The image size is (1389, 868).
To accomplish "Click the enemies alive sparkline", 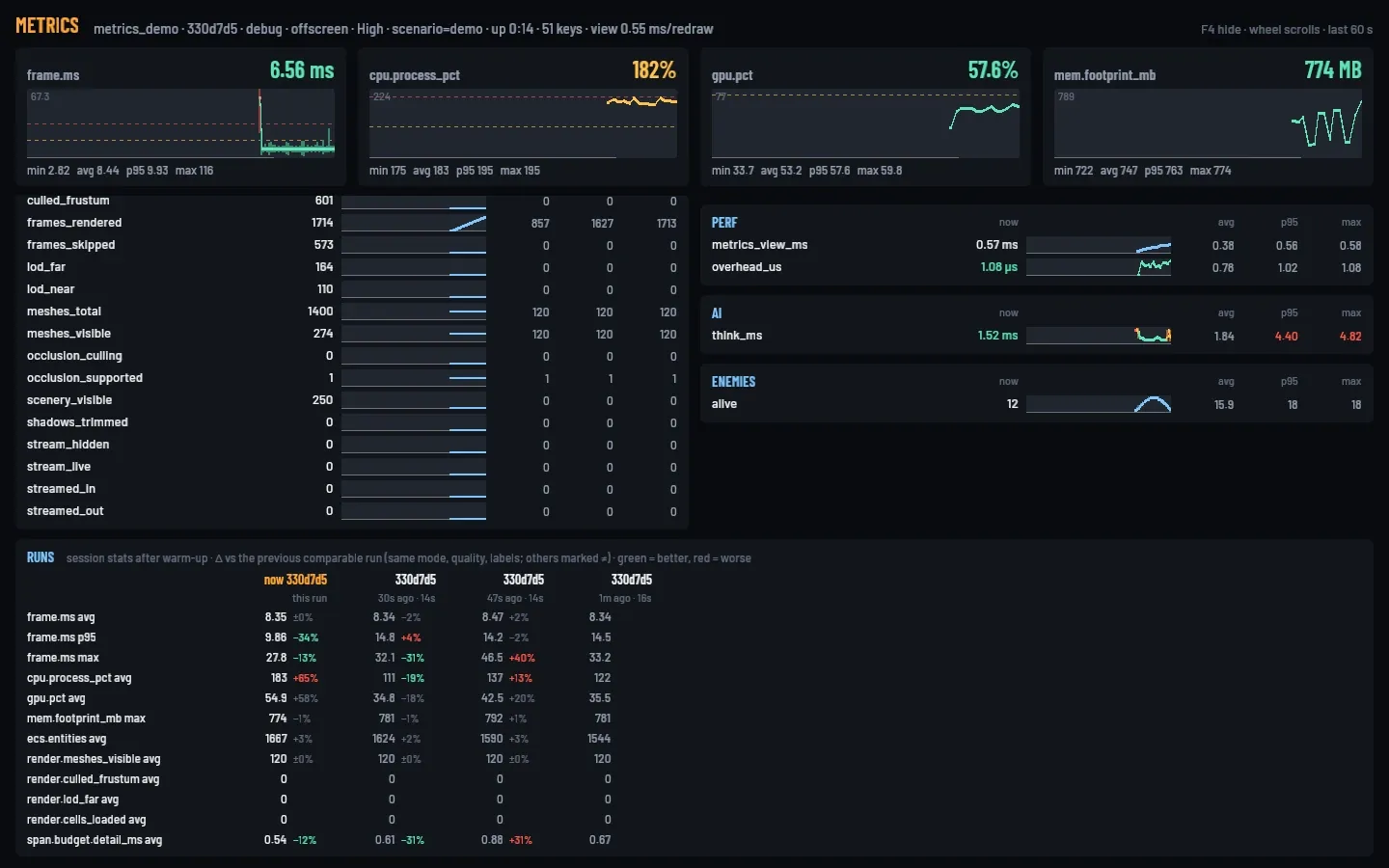I will pyautogui.click(x=1099, y=404).
